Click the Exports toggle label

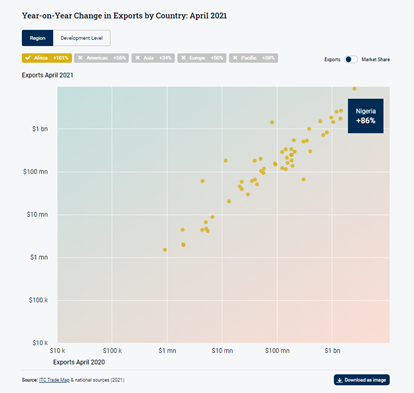point(332,59)
